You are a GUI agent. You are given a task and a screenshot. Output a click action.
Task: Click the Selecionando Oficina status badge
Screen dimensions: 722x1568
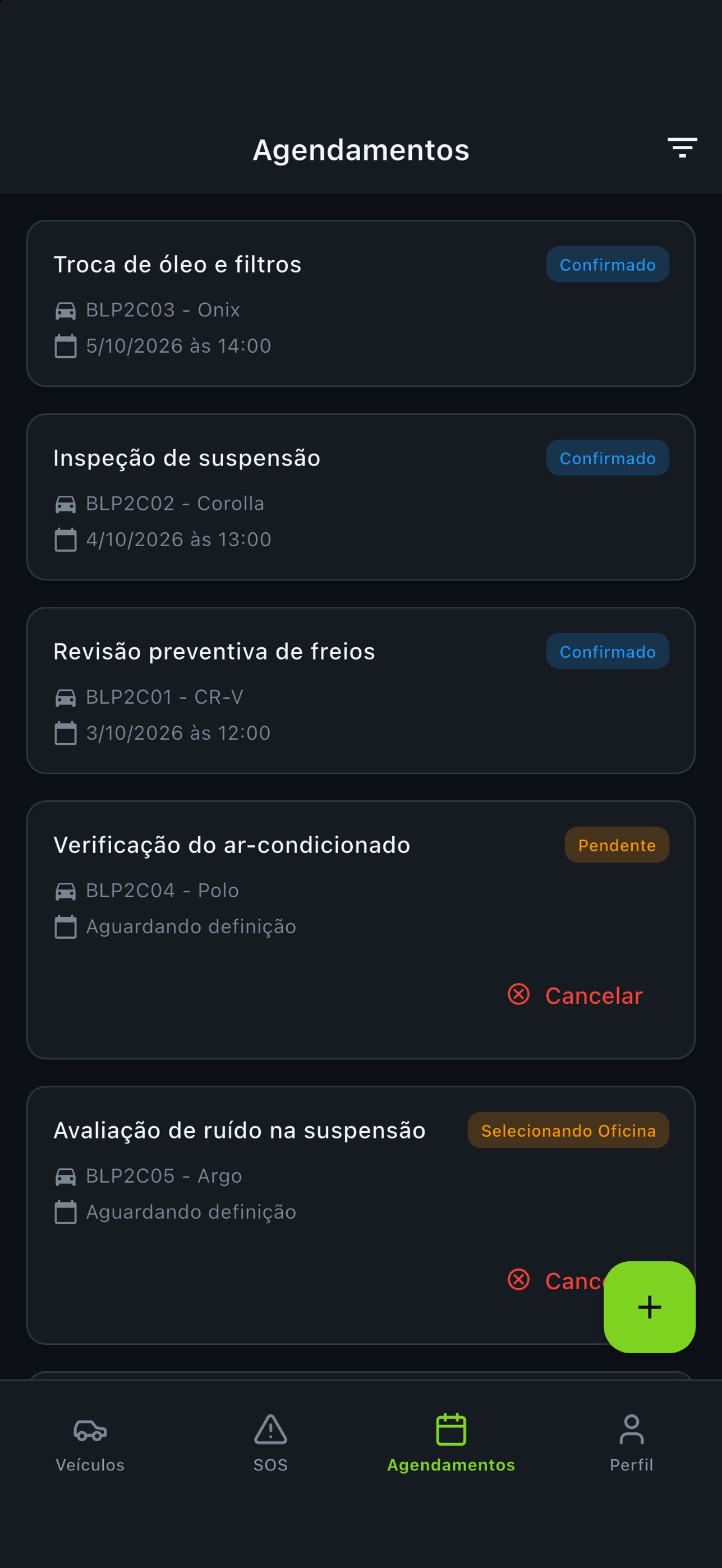pos(568,1131)
